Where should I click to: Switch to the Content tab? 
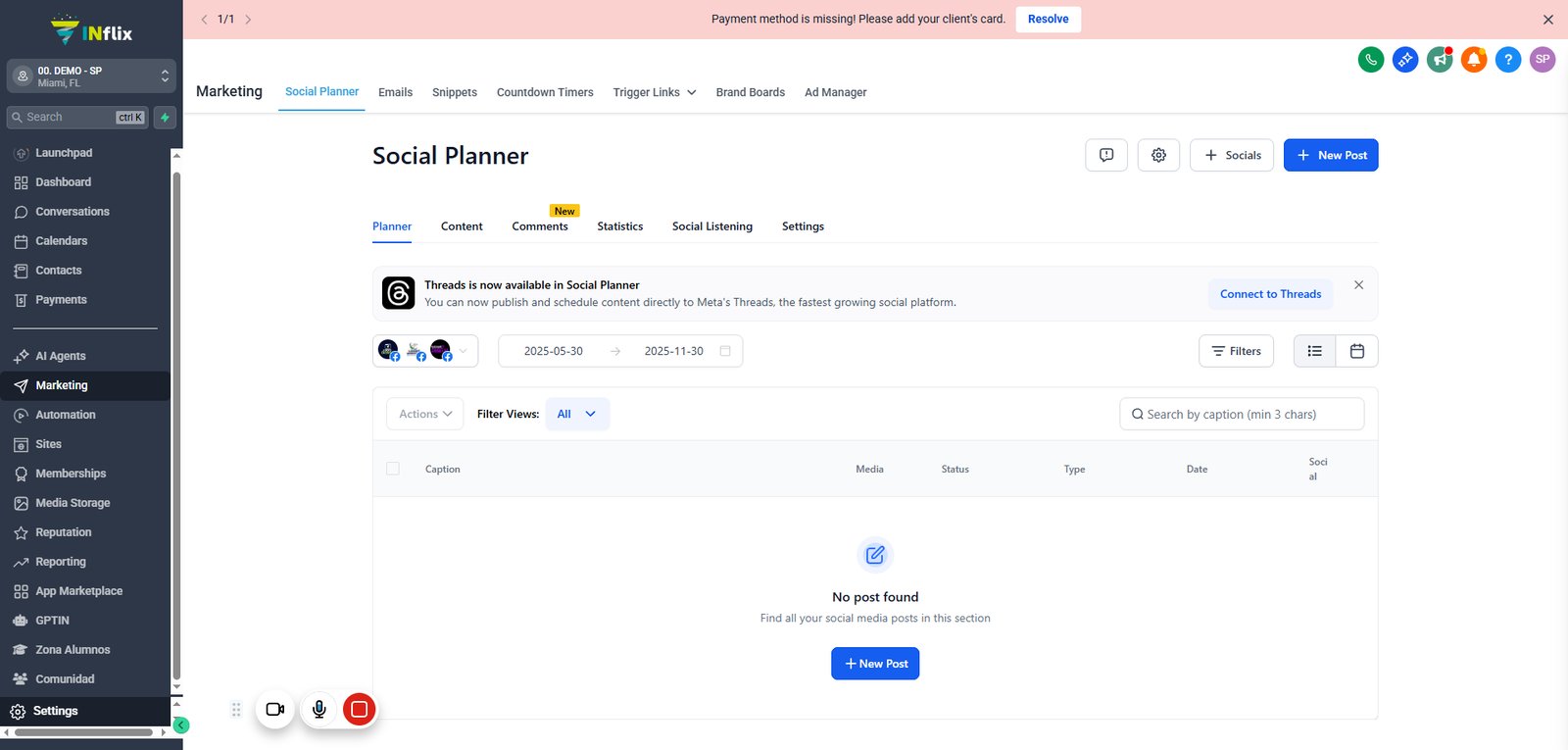click(x=462, y=226)
